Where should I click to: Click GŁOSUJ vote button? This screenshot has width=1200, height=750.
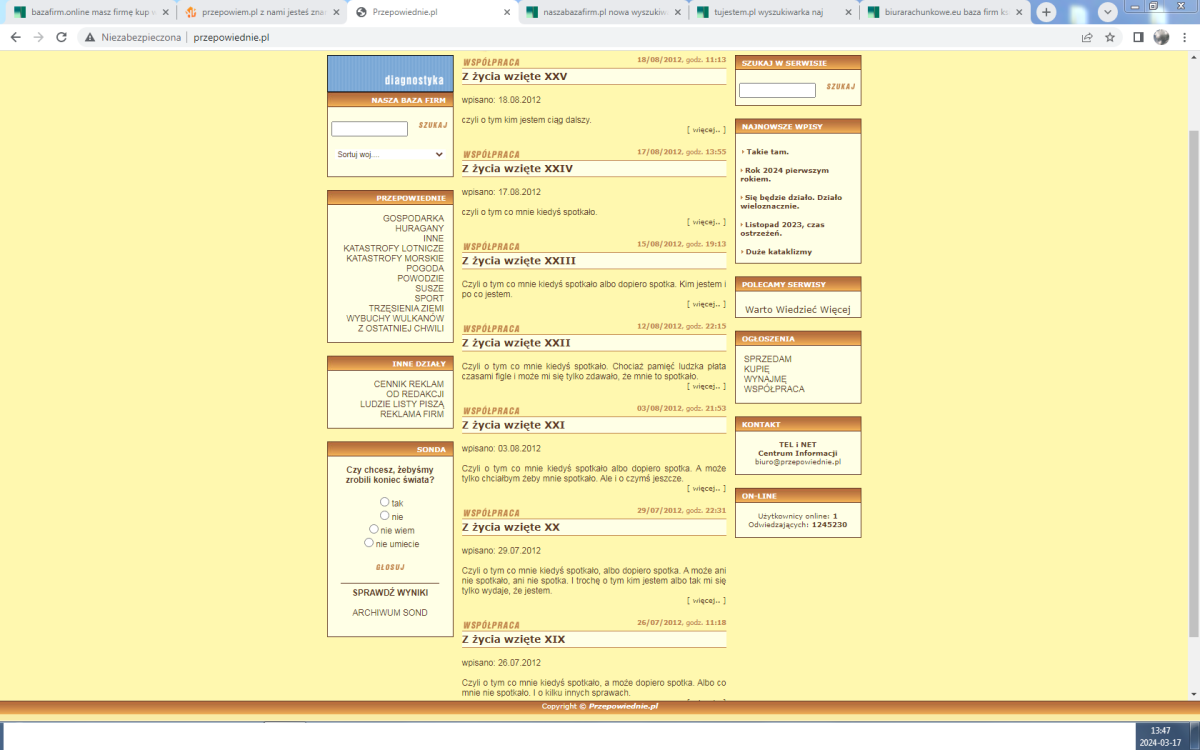point(390,567)
